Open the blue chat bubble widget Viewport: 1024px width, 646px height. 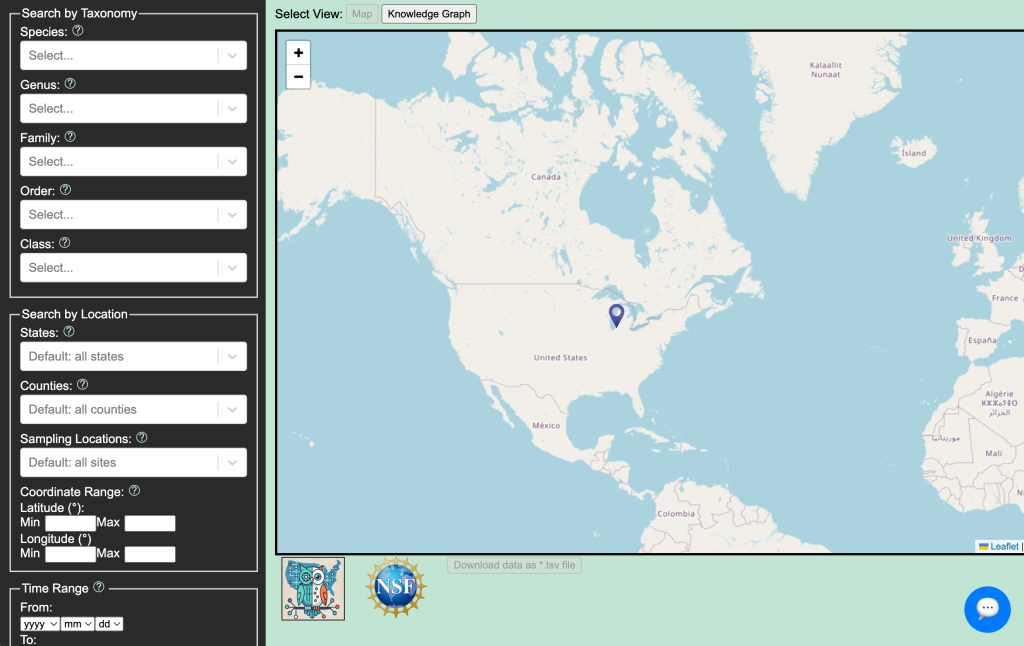tap(987, 609)
